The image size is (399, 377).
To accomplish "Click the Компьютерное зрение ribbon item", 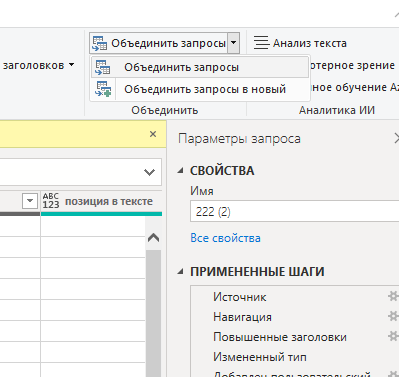I will (353, 65).
